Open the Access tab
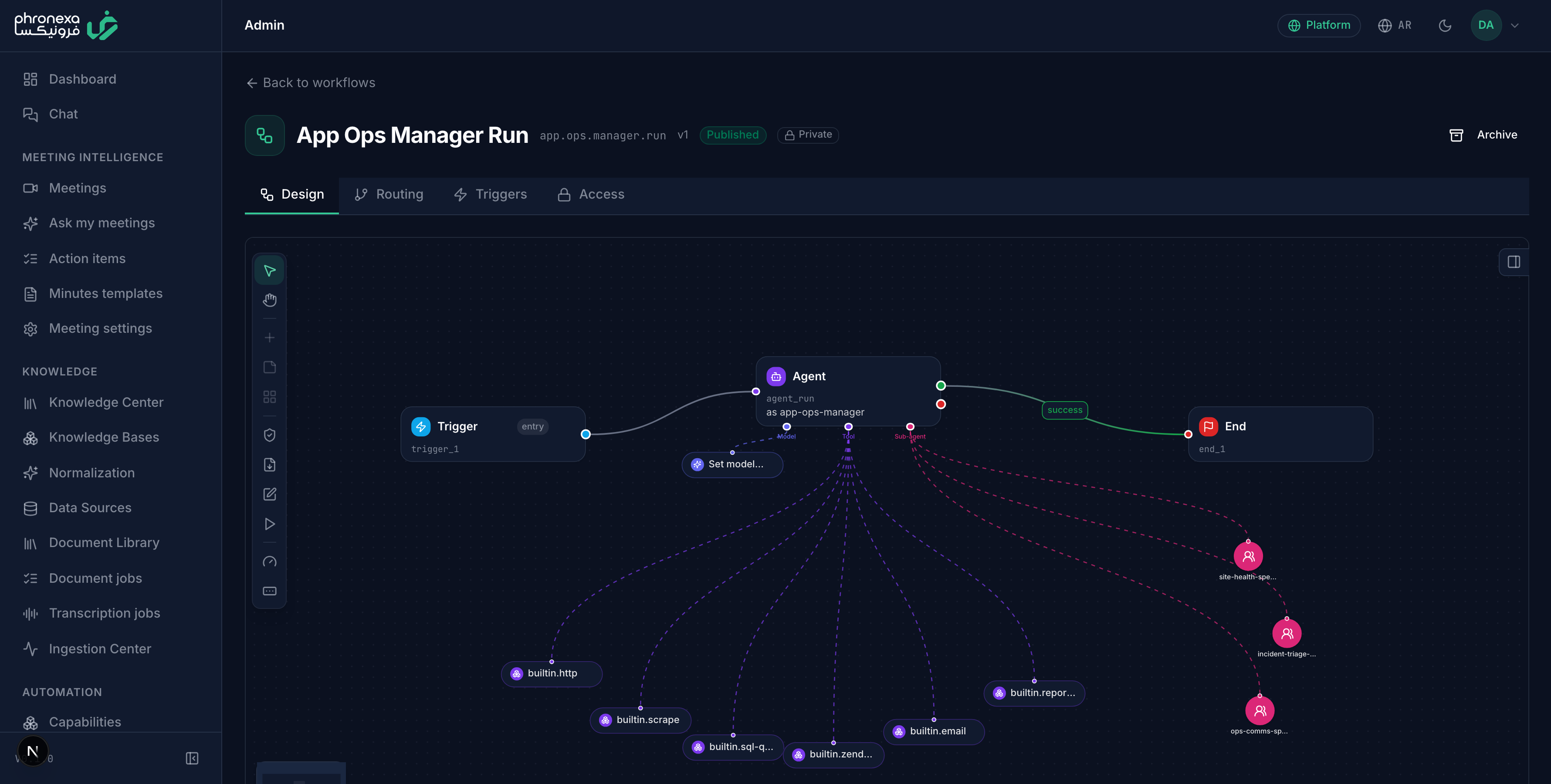The height and width of the screenshot is (784, 1551). pos(591,195)
